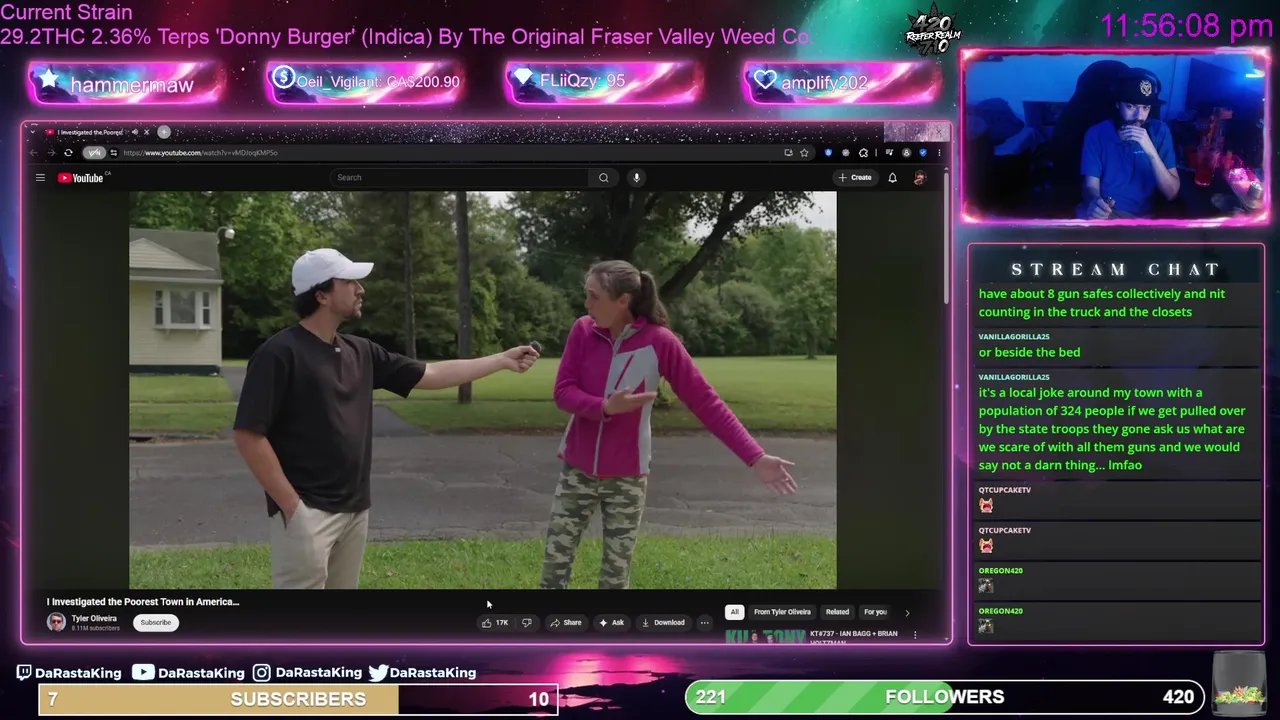1280x720 pixels.
Task: Click the 'FLiiQzy: 95' bits alert badge
Action: pos(604,82)
